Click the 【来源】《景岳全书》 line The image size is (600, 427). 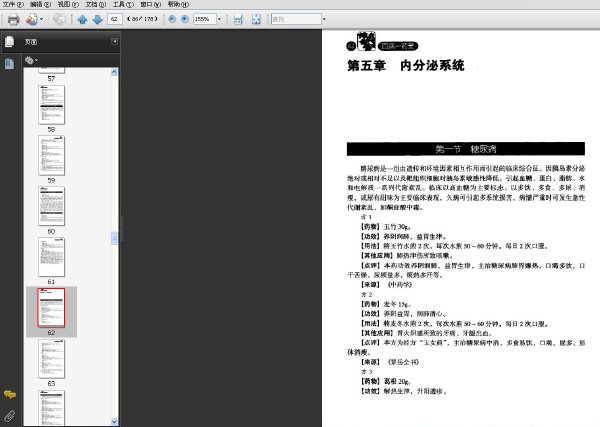click(390, 362)
